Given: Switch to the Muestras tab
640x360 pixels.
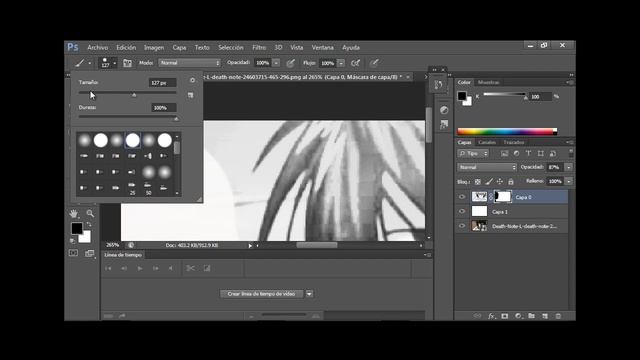Looking at the screenshot, I should click(x=489, y=82).
